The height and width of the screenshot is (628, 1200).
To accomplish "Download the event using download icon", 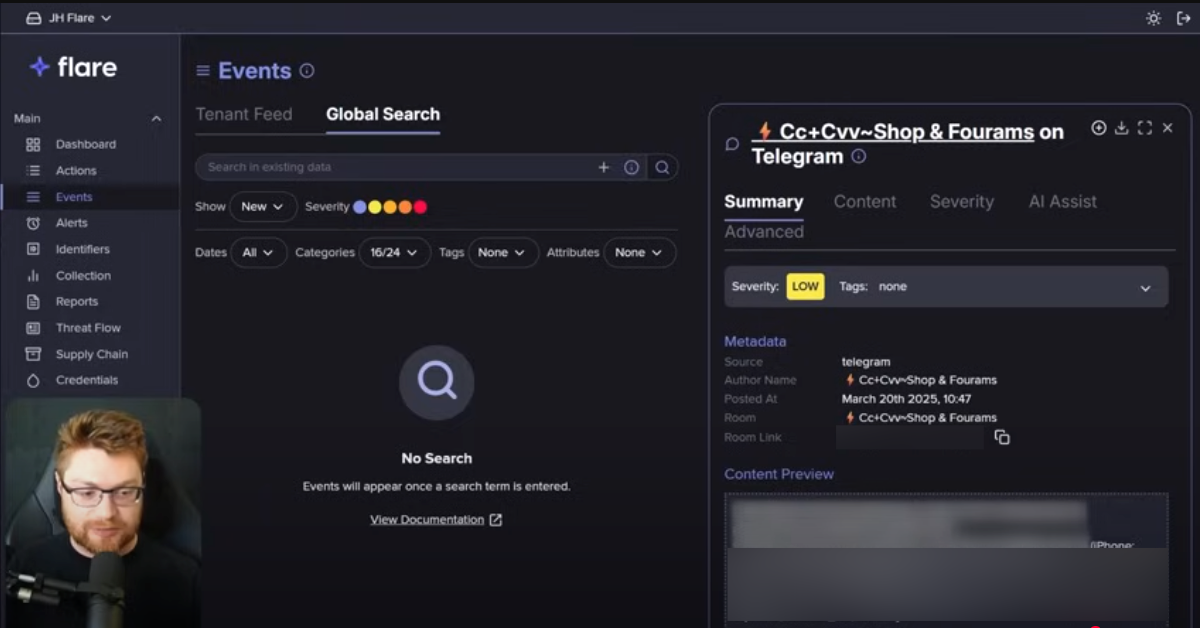I will tap(1121, 128).
